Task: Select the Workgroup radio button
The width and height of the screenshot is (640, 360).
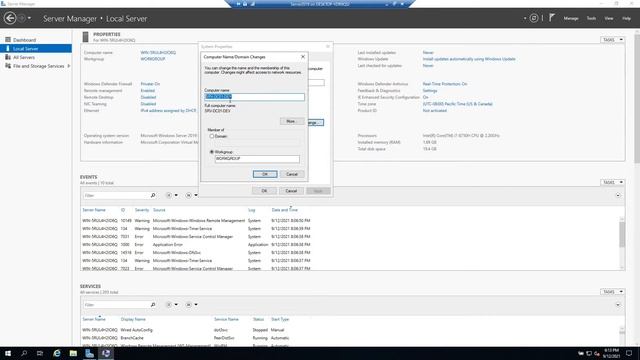Action: (x=212, y=152)
